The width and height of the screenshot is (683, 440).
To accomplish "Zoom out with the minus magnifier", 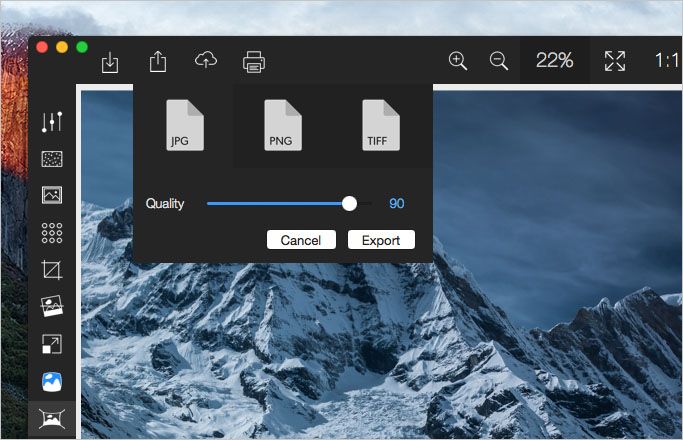I will tap(498, 61).
